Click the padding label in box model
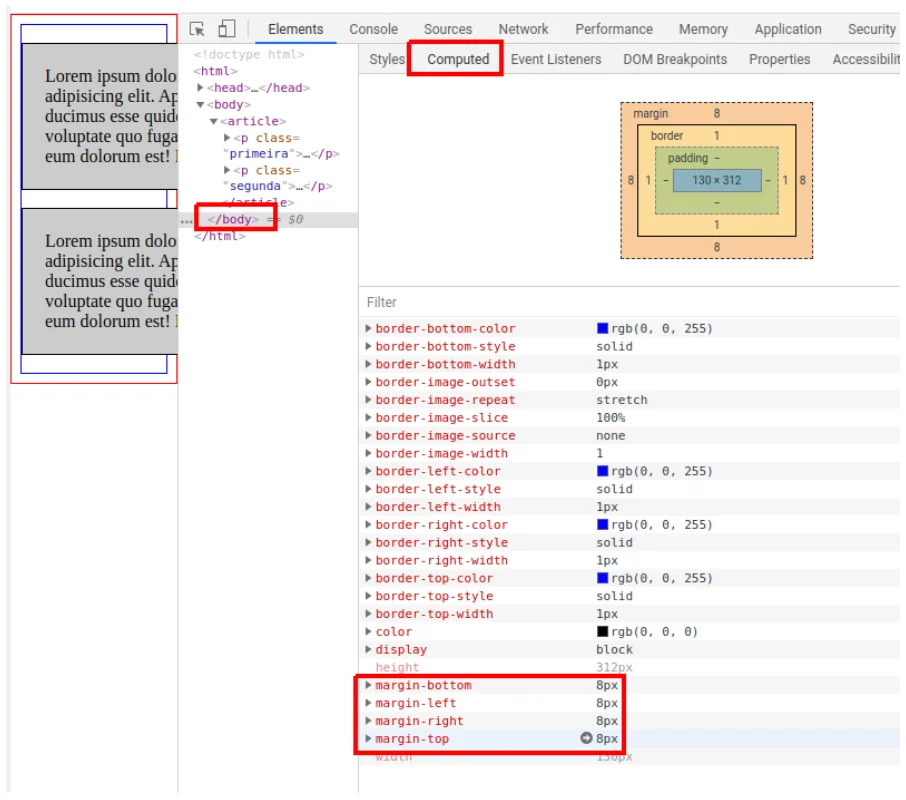906x800 pixels. pos(688,158)
